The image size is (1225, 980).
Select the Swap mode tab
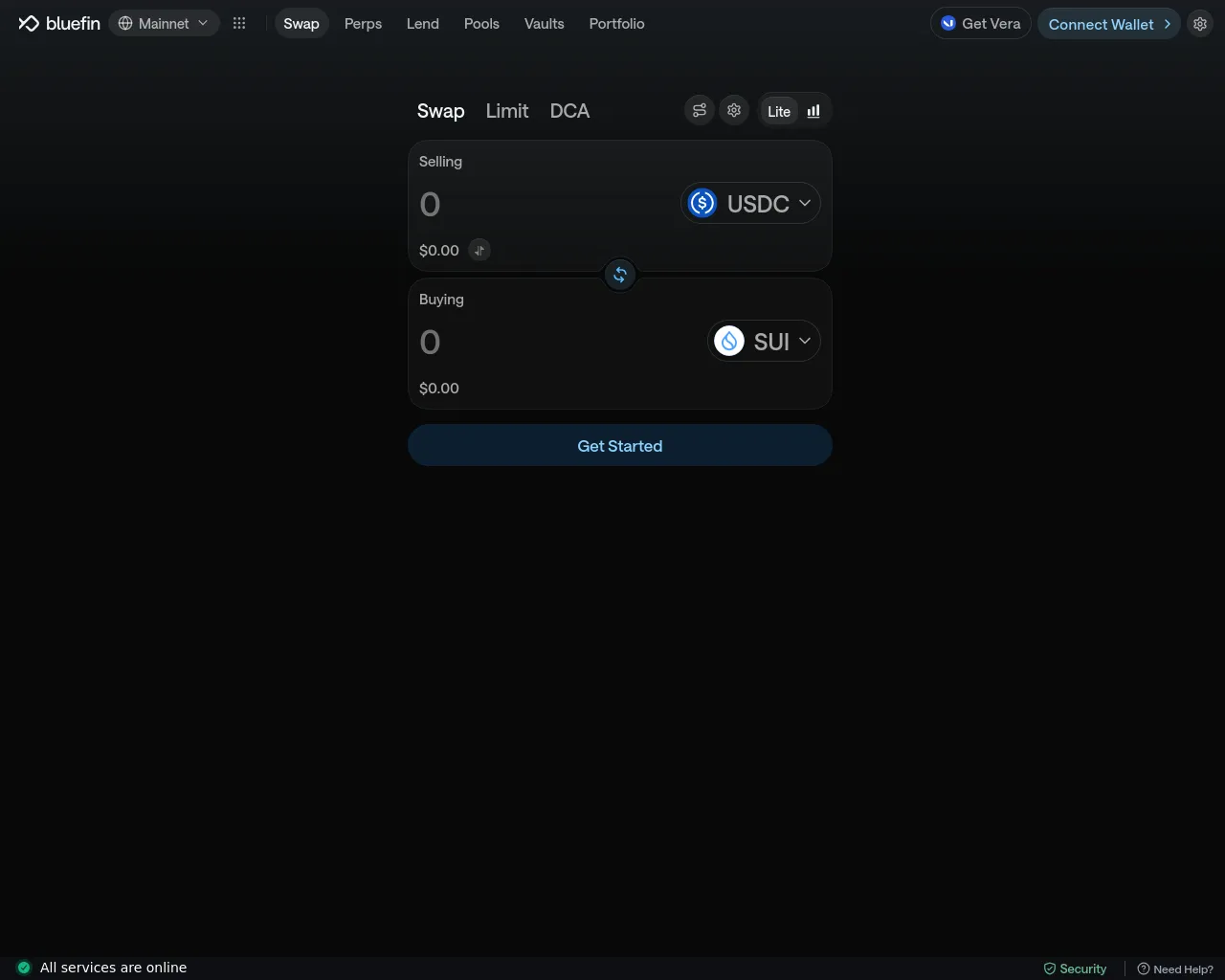[x=440, y=111]
